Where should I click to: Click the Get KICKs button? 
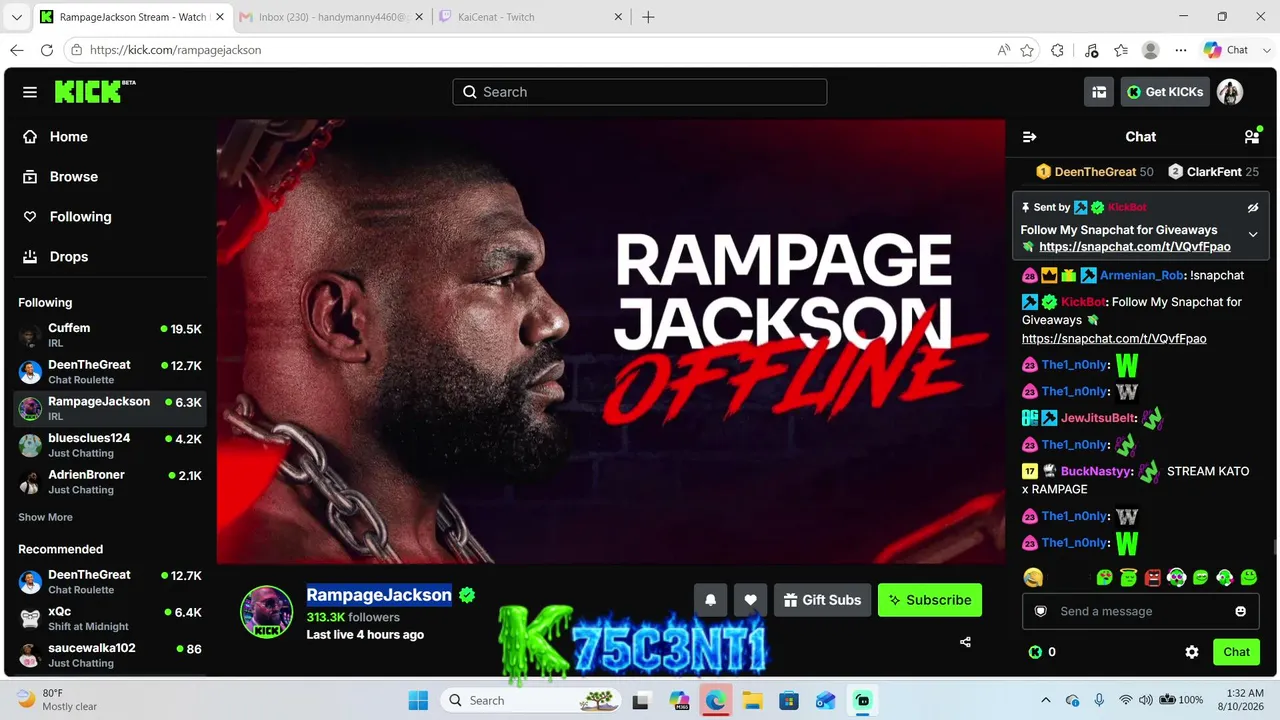pos(1164,92)
